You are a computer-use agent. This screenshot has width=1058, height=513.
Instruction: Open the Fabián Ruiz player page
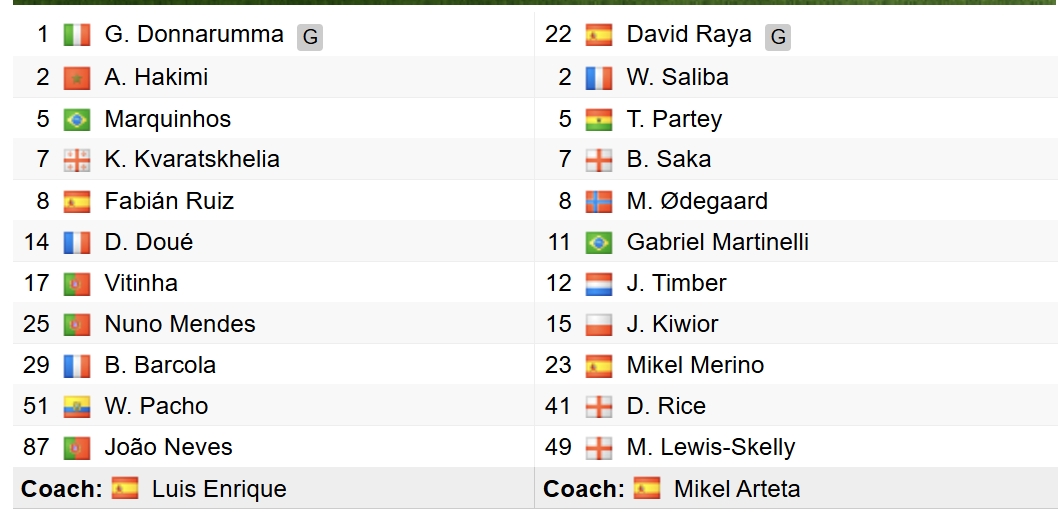coord(169,201)
